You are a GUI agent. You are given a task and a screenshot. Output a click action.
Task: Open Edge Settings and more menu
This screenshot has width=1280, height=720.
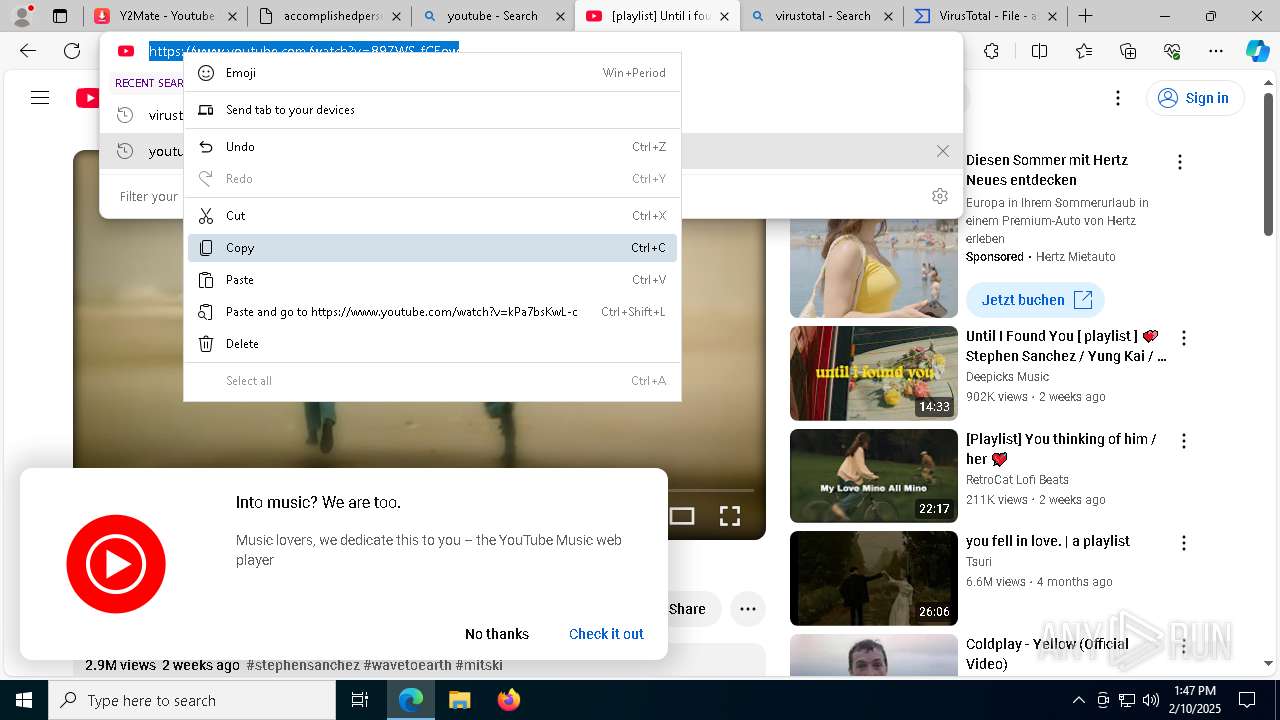click(1216, 51)
